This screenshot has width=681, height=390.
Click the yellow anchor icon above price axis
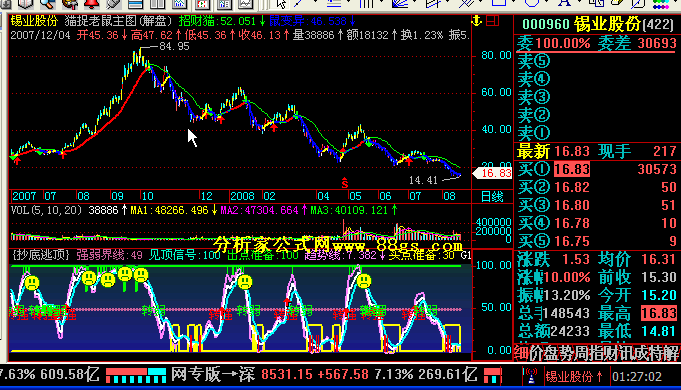[x=476, y=20]
